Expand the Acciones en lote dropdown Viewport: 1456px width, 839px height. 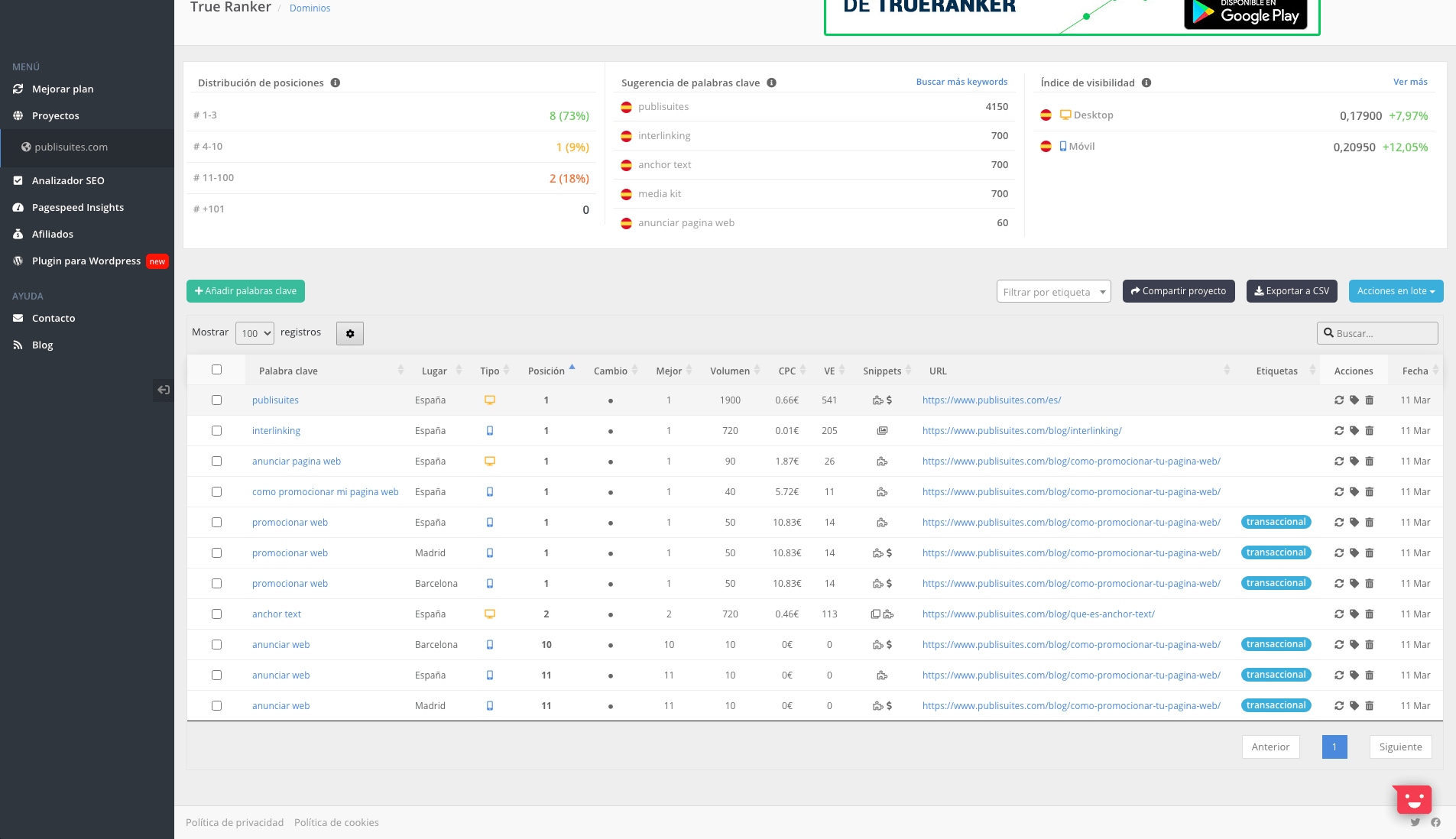coord(1395,290)
